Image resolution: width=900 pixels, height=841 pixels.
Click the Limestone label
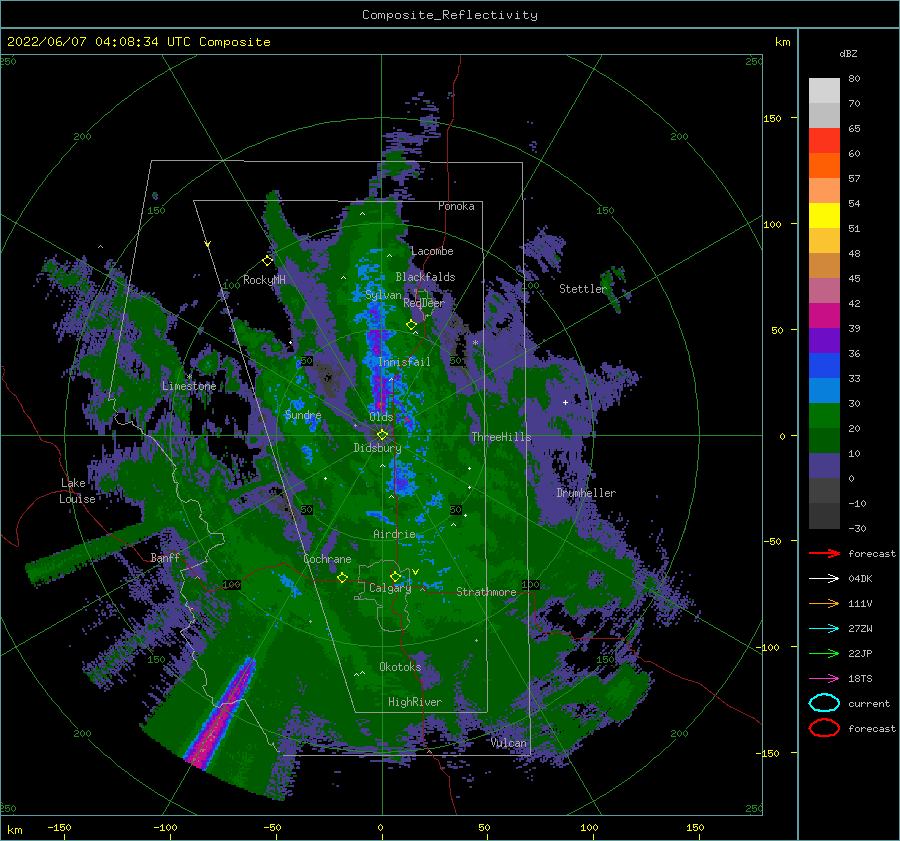click(x=189, y=386)
